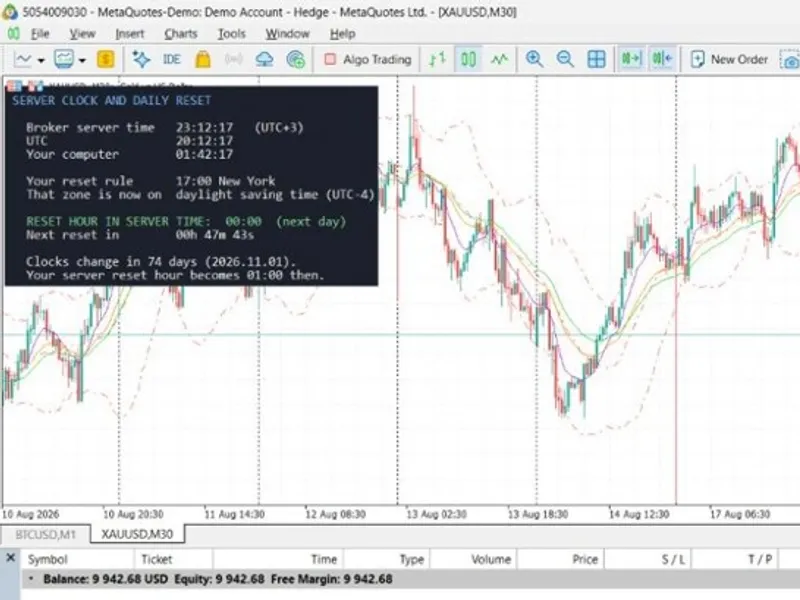Zoom out on the chart
Image resolution: width=800 pixels, height=600 pixels.
pyautogui.click(x=565, y=59)
